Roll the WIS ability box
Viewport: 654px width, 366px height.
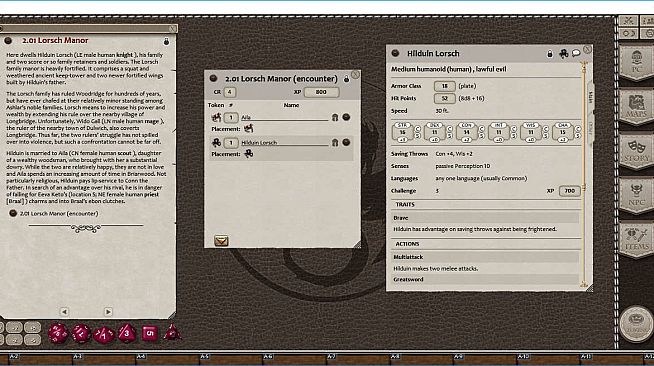tap(531, 133)
